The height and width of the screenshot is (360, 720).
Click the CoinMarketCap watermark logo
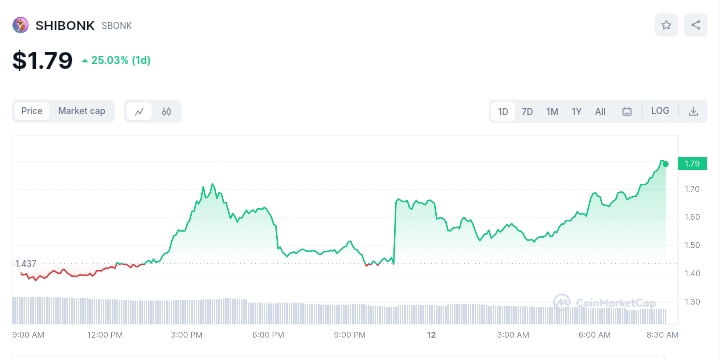(x=604, y=302)
